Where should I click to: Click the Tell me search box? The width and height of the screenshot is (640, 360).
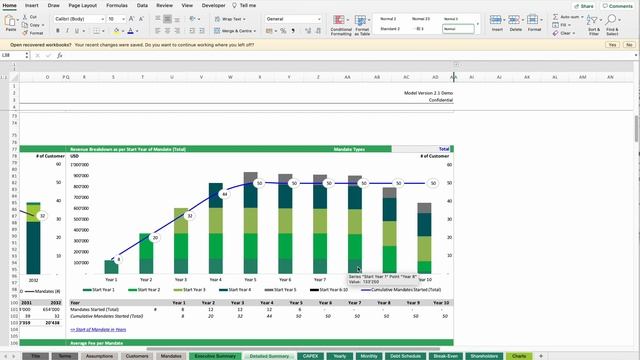coord(244,6)
